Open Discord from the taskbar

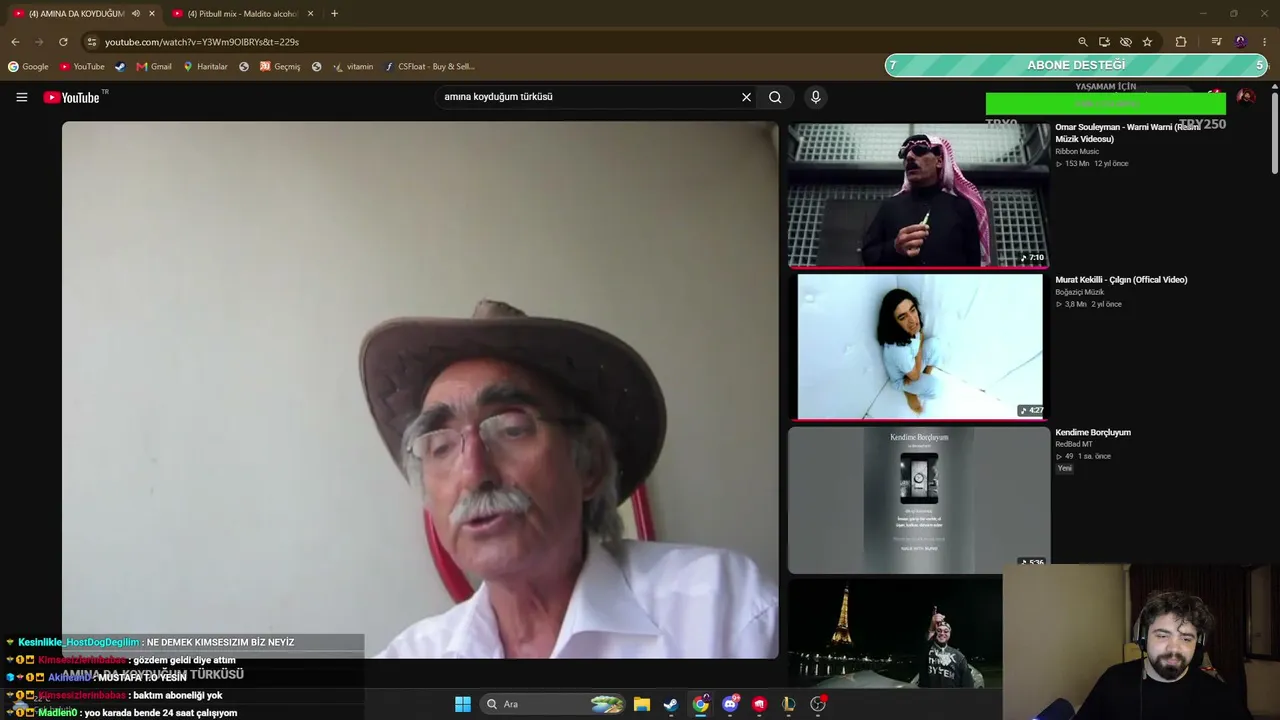point(730,704)
